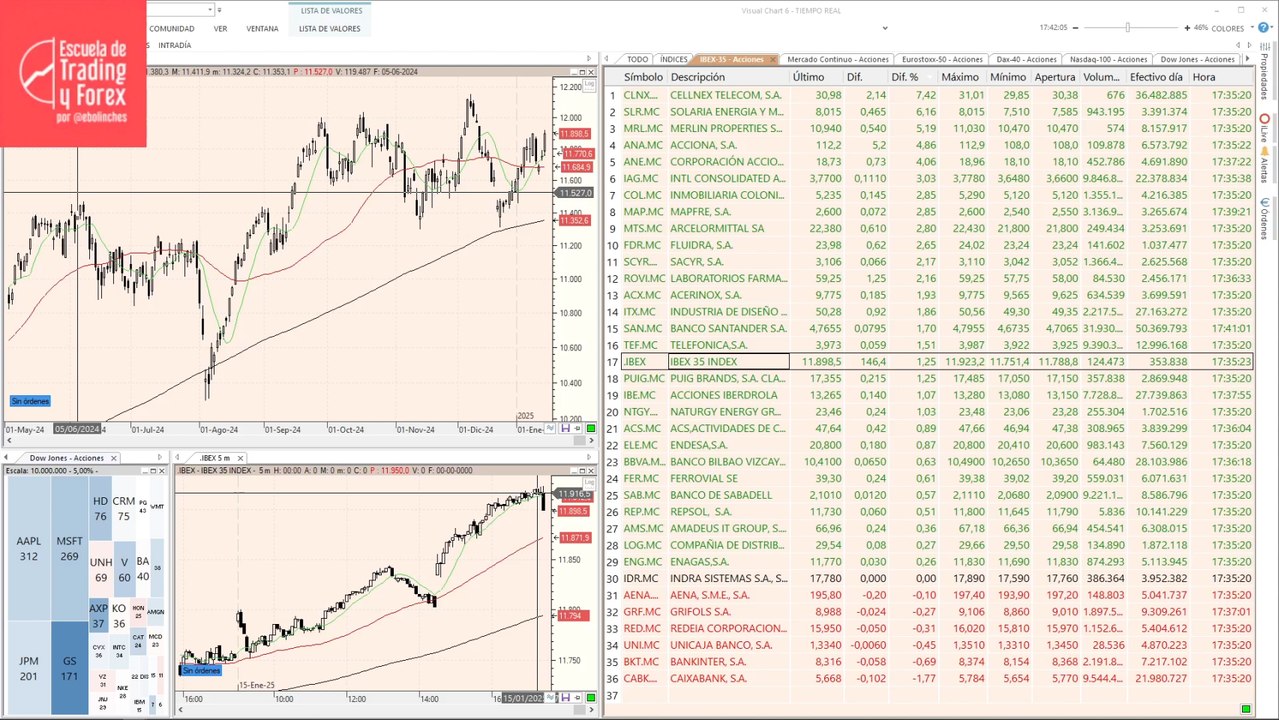This screenshot has height=720, width=1279.
Task: Click the MSFT tile in the heatmap
Action: [69, 549]
